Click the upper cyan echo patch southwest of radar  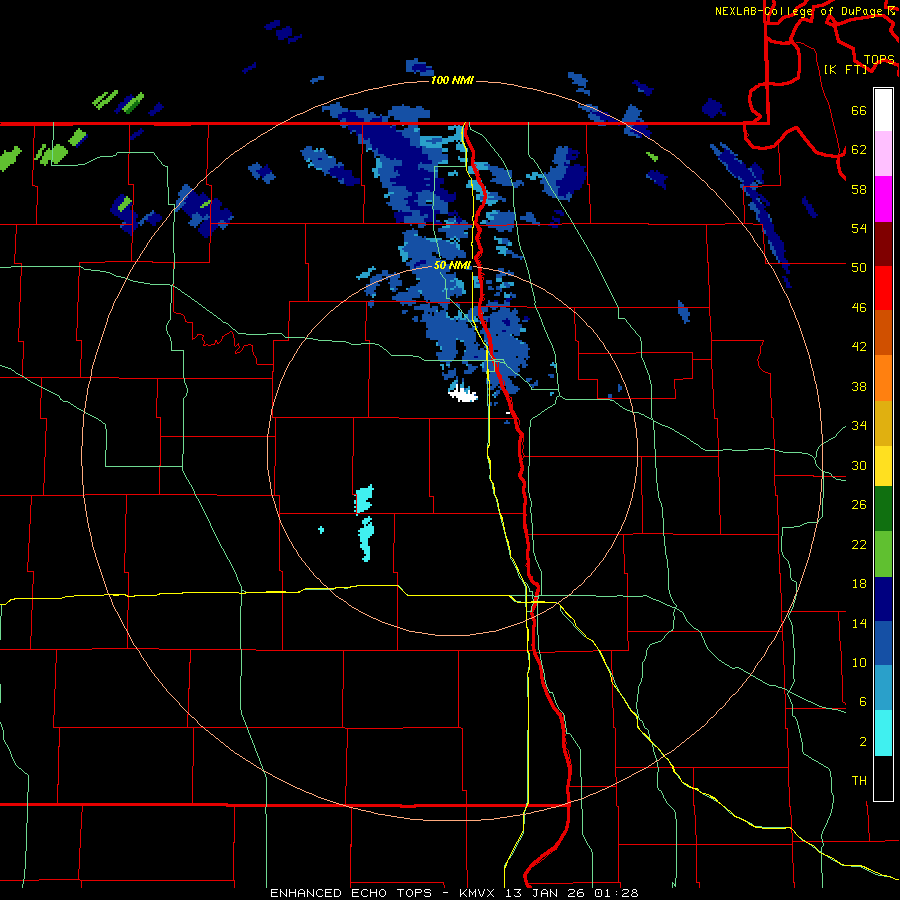pos(364,499)
